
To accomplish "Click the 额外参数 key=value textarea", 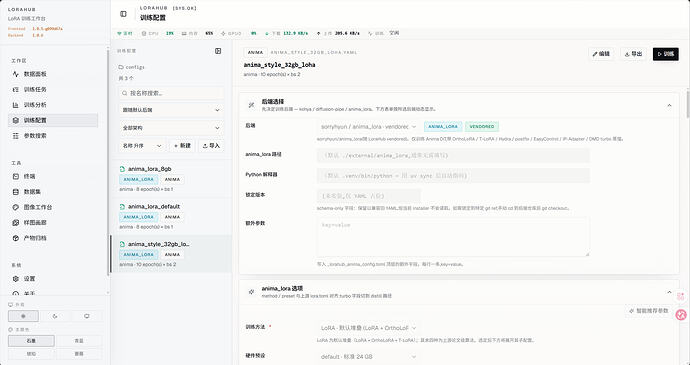I will pos(453,236).
